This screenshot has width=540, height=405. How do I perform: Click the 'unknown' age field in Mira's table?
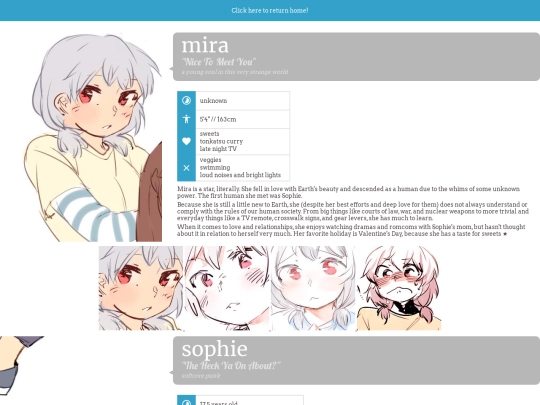tap(243, 101)
